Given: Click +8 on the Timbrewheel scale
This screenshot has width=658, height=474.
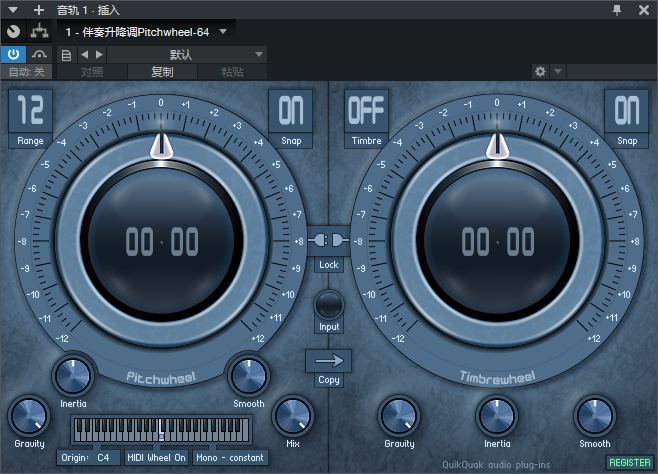Looking at the screenshot, I should [634, 242].
